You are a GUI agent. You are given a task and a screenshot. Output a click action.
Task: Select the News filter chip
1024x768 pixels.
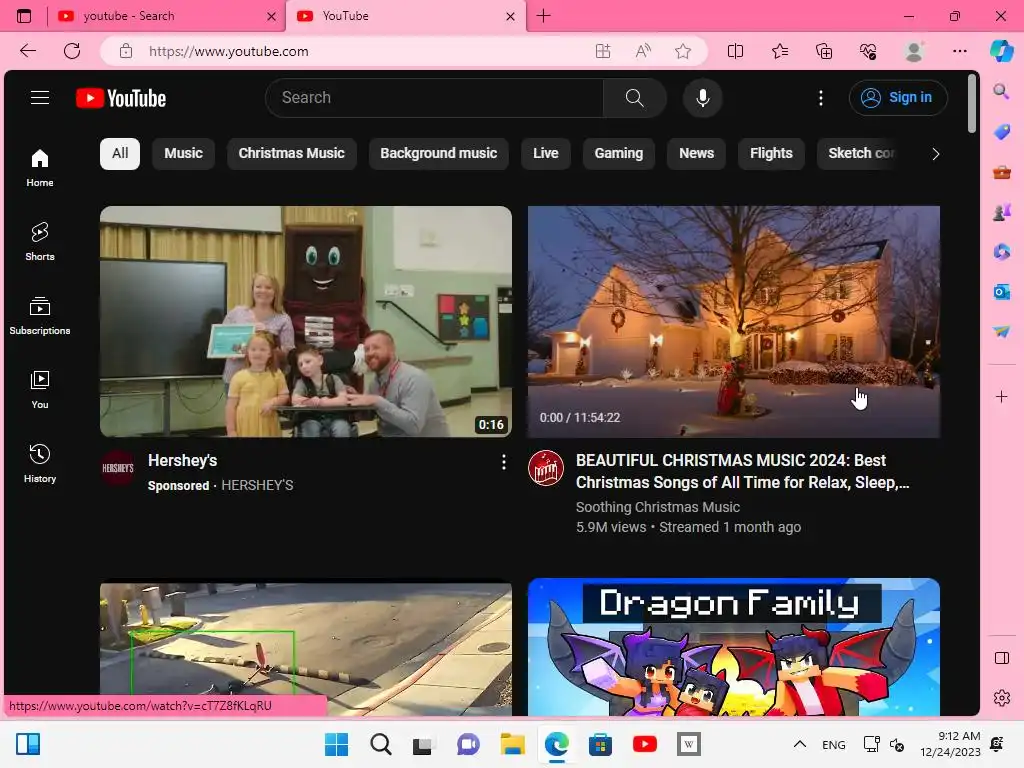click(696, 153)
